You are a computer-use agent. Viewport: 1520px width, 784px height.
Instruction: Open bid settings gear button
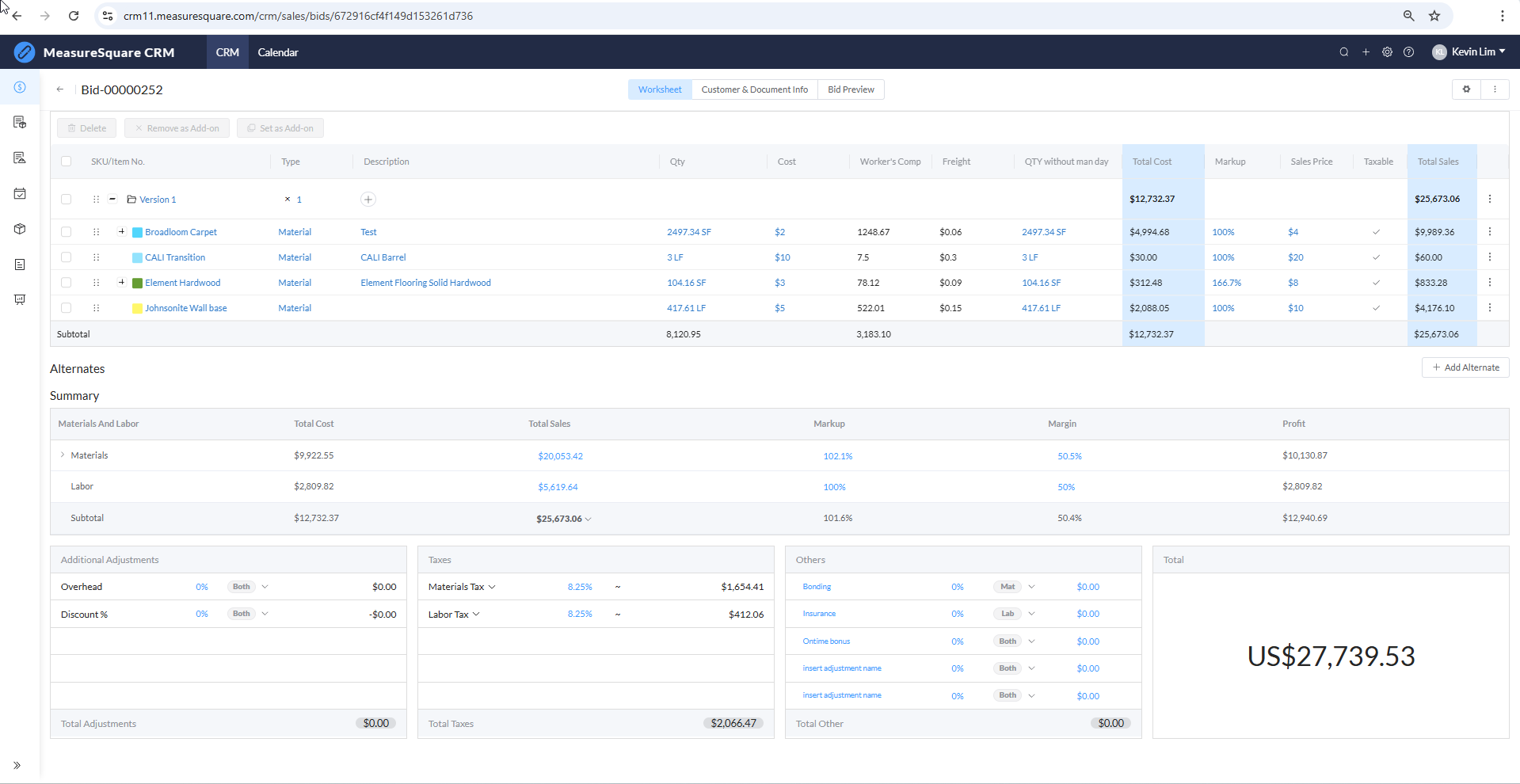[x=1466, y=89]
